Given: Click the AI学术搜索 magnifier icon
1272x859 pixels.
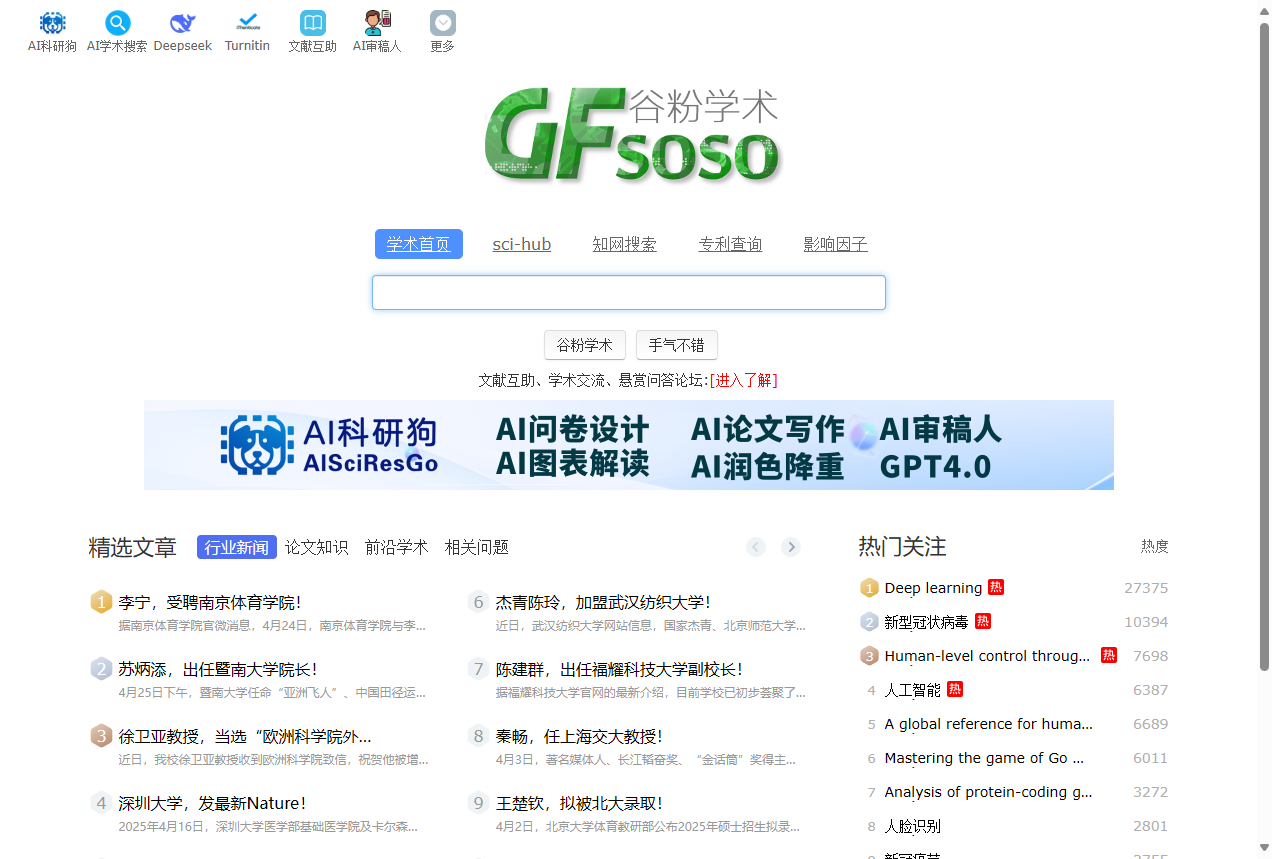Looking at the screenshot, I should tap(117, 24).
